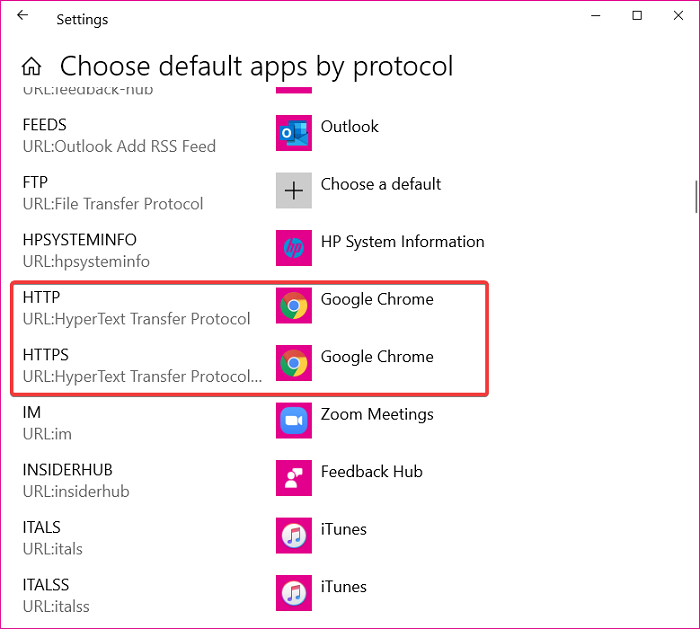This screenshot has width=700, height=629.
Task: Click the Outlook icon for FEEDS
Action: 294,133
